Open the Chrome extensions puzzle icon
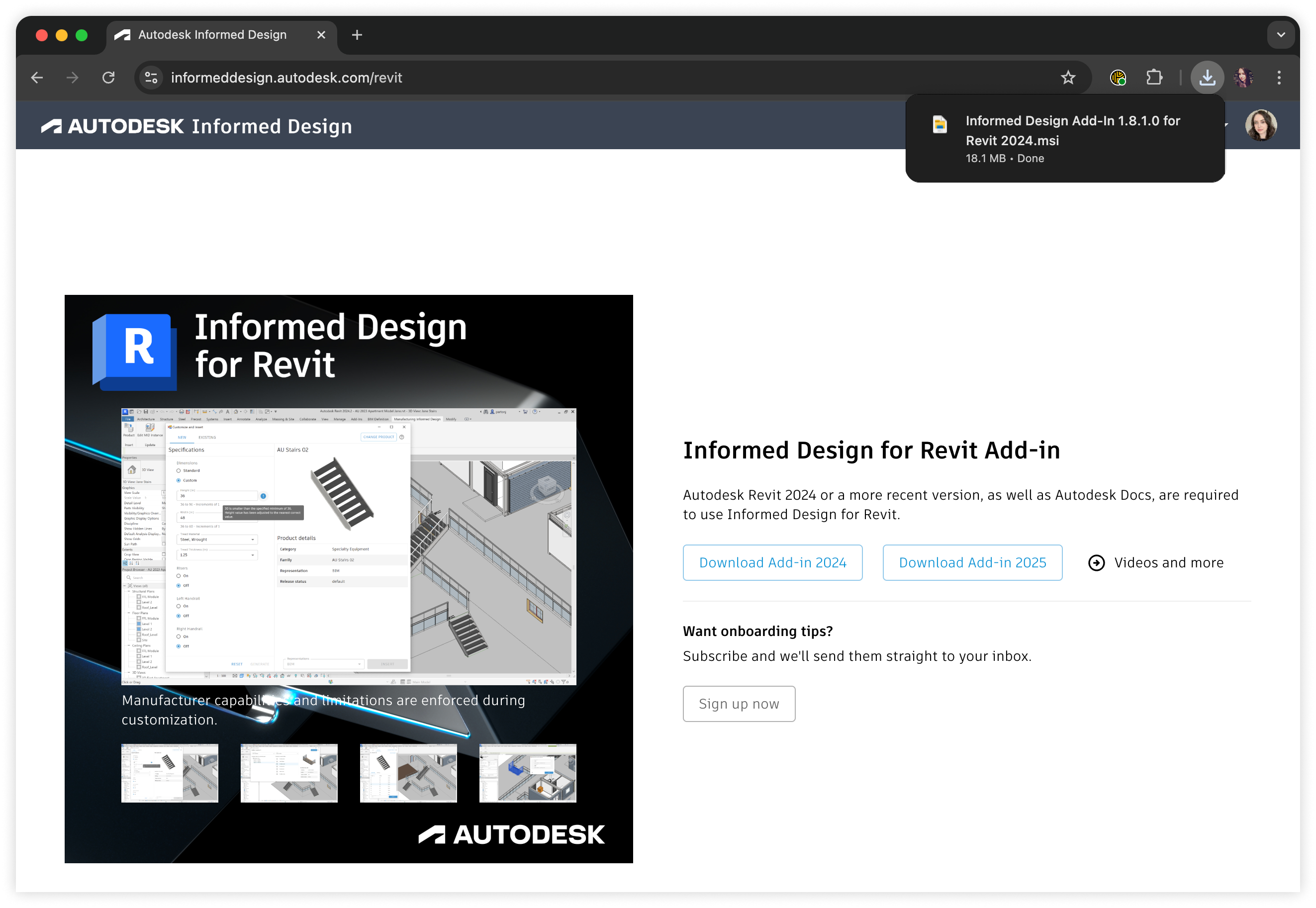 (x=1154, y=78)
